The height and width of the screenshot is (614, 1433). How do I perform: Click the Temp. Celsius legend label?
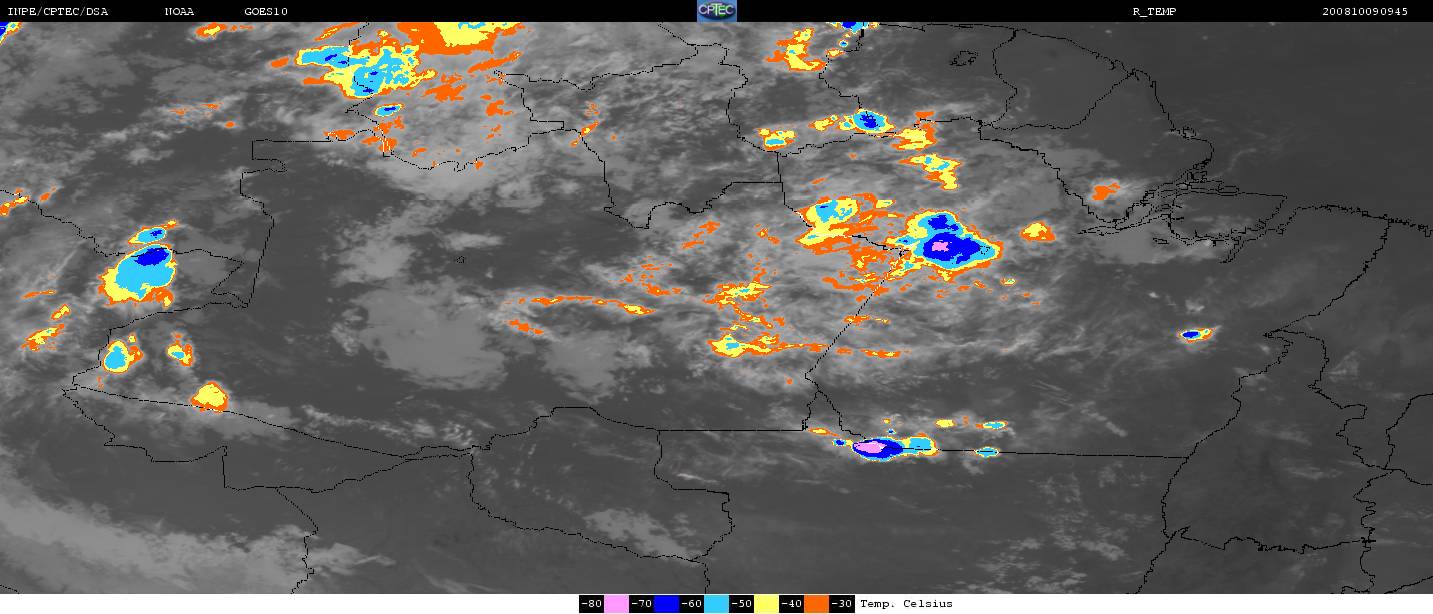[906, 604]
